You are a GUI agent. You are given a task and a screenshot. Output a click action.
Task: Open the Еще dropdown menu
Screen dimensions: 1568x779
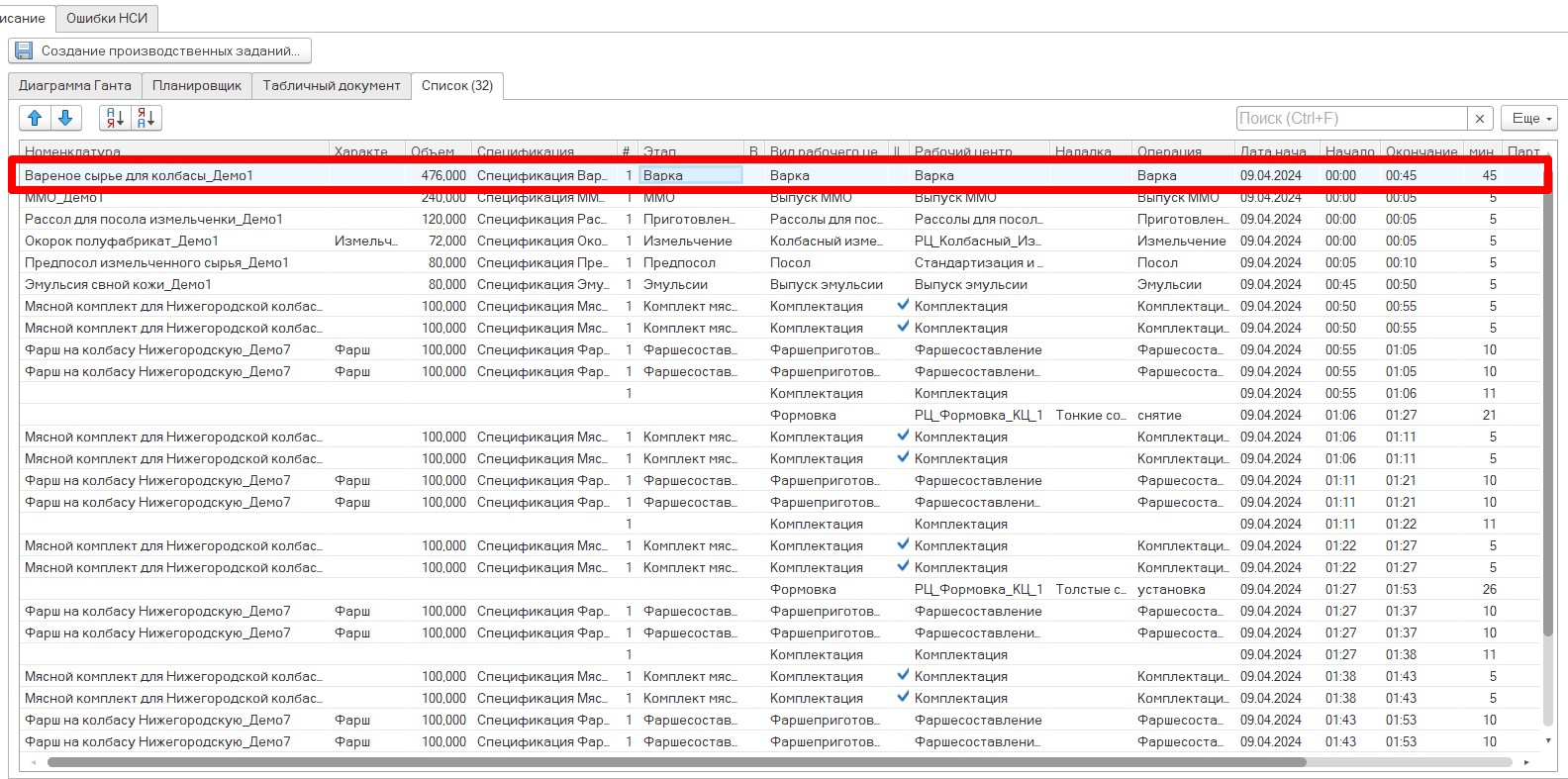[1529, 119]
